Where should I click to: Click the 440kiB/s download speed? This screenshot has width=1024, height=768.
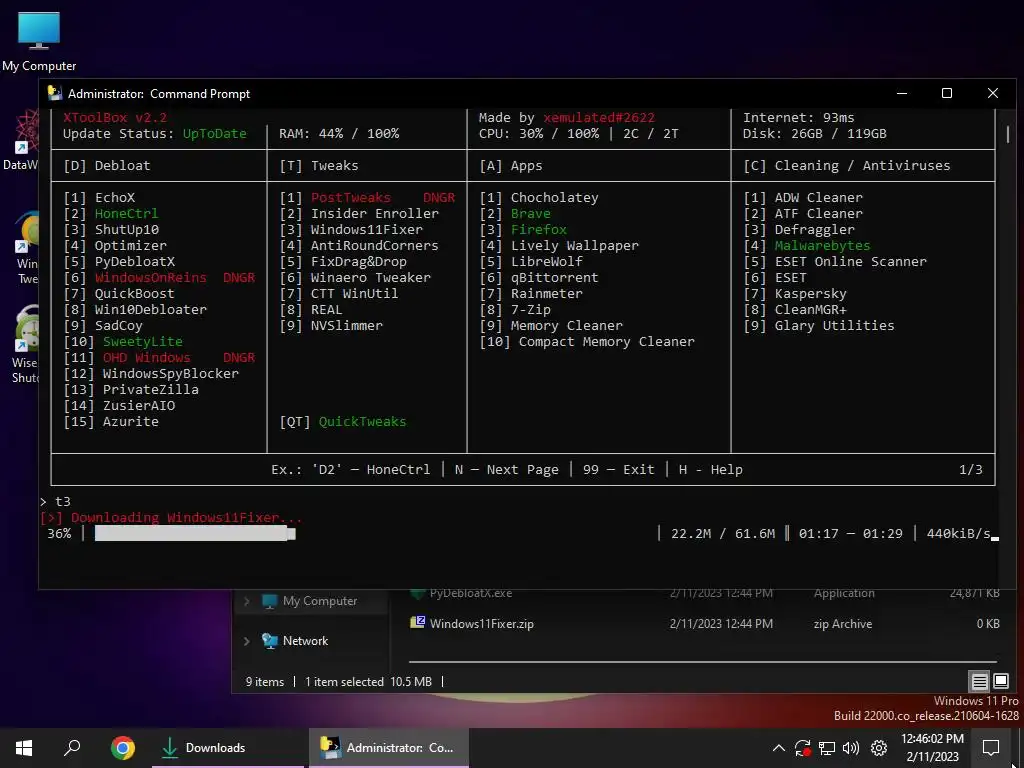pyautogui.click(x=959, y=534)
